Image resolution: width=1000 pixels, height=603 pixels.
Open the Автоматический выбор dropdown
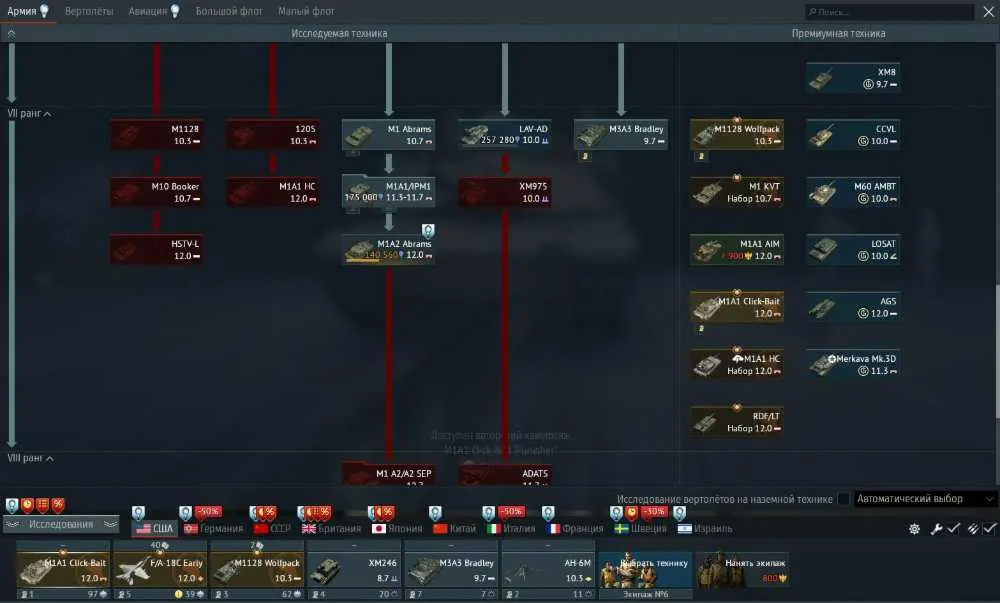click(925, 499)
